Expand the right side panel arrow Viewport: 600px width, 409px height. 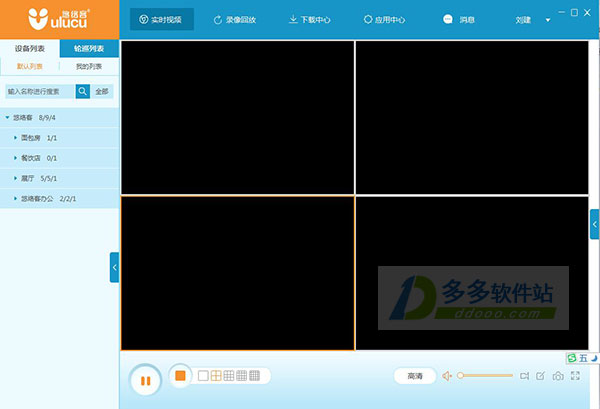594,224
